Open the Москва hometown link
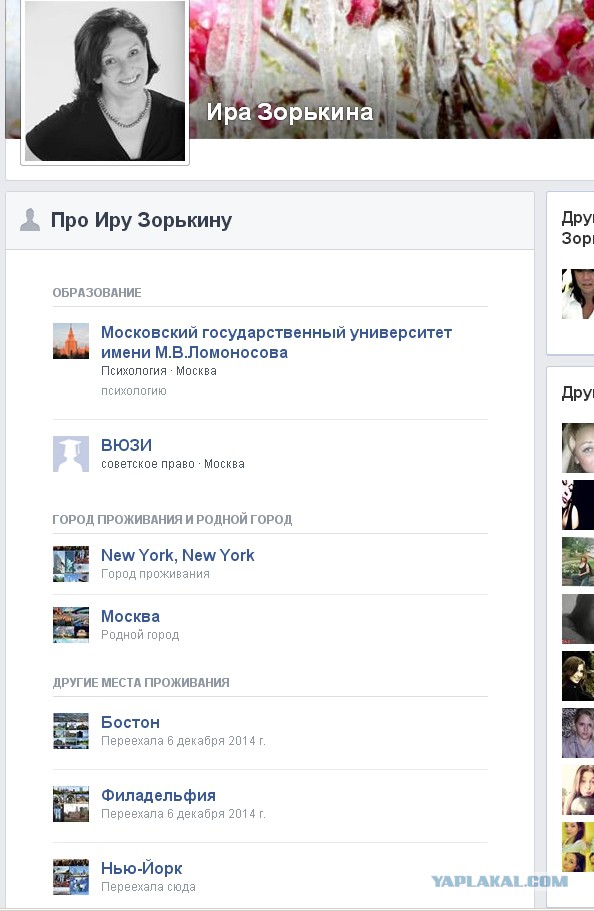 point(130,616)
